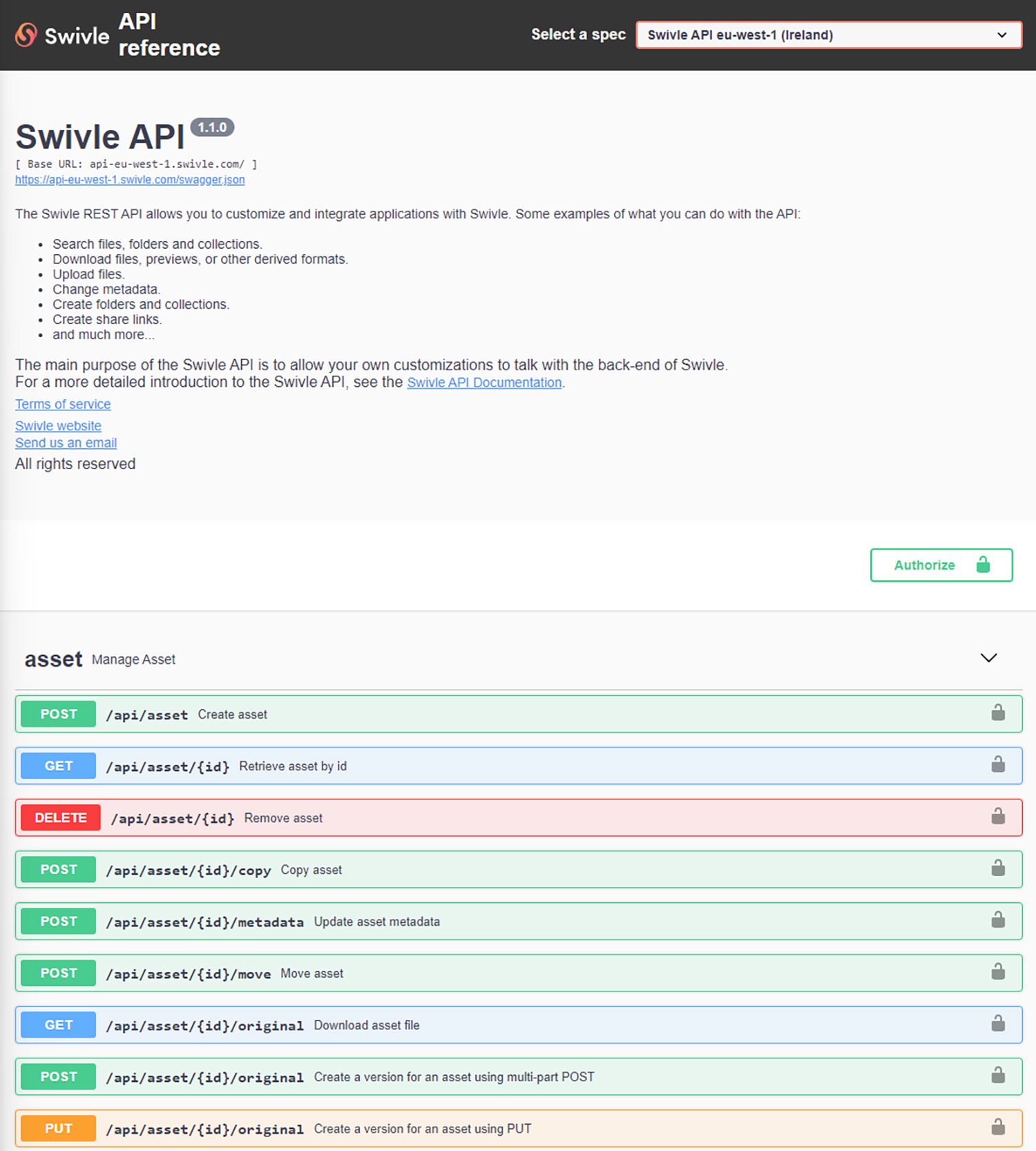The image size is (1036, 1151).
Task: Click the Authorize button
Action: click(x=941, y=565)
